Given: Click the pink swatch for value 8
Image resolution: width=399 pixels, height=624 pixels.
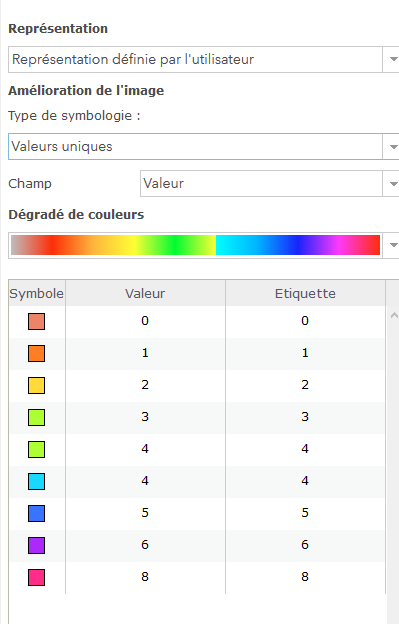Looking at the screenshot, I should tap(37, 577).
